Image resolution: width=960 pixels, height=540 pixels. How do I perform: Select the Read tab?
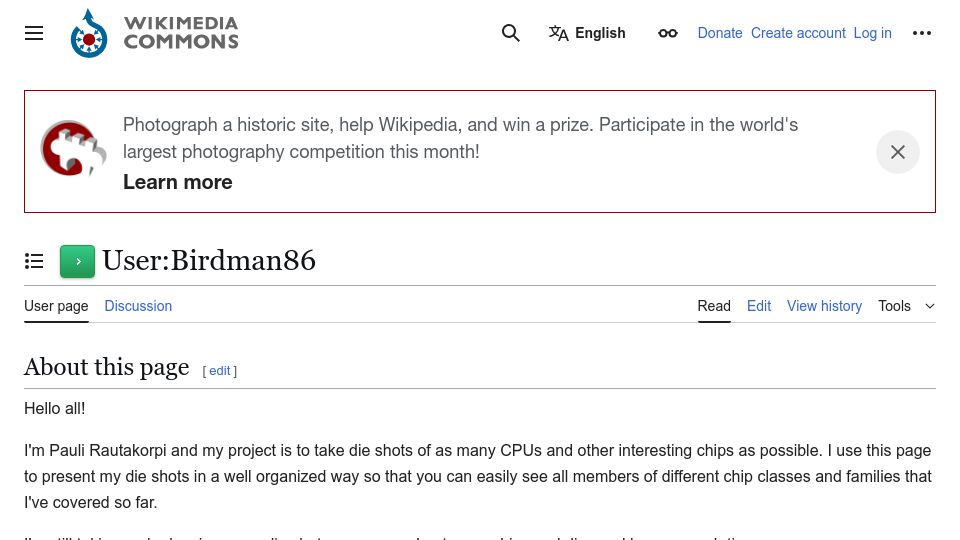coord(714,306)
